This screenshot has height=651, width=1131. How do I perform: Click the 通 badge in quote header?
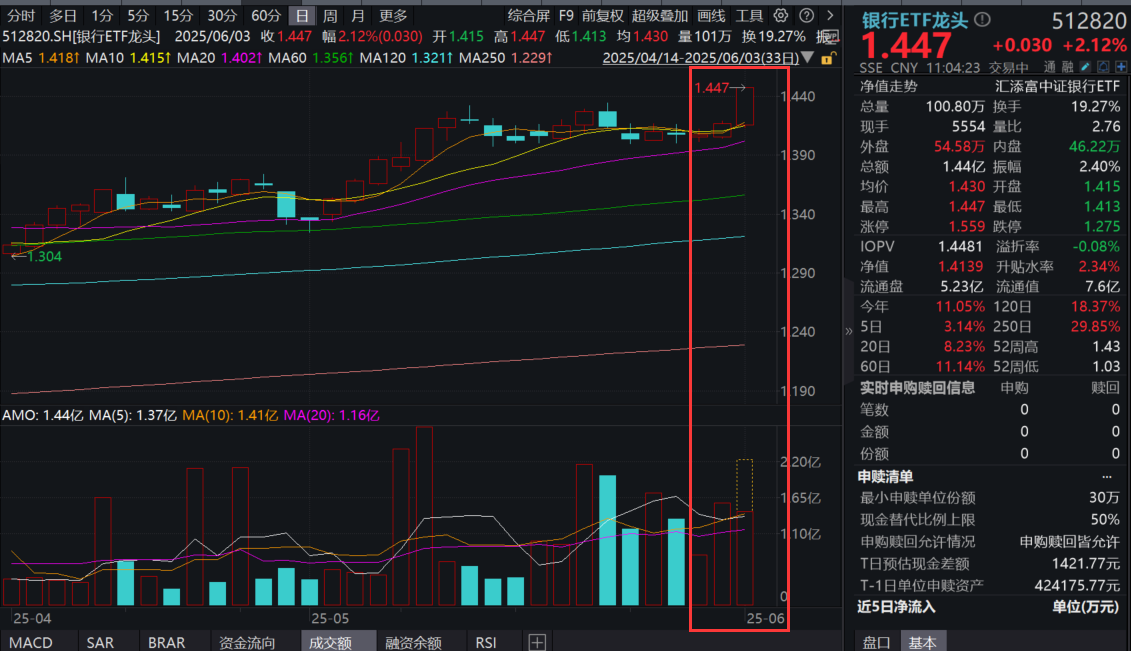tap(1049, 67)
